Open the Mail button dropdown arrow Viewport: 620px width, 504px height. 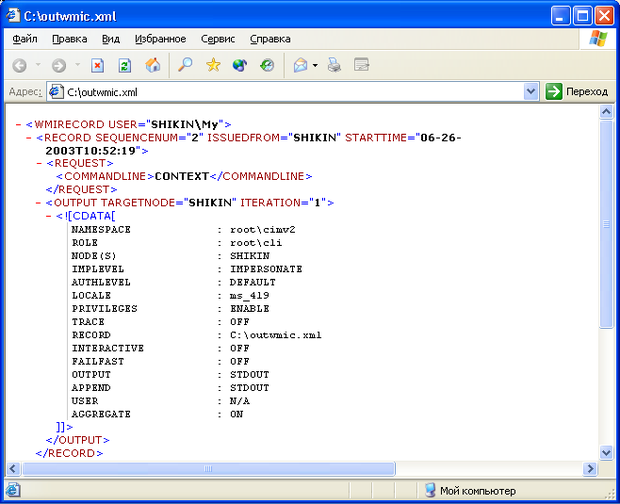click(315, 65)
